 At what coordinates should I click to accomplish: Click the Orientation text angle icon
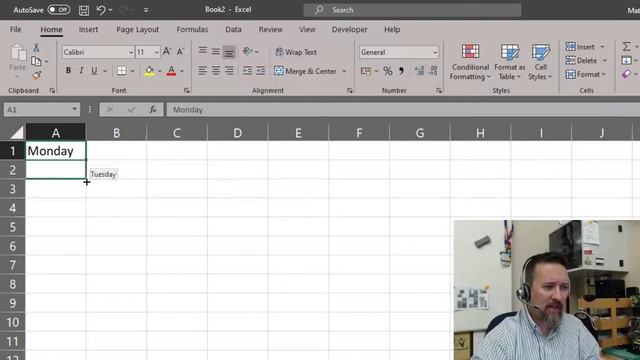point(247,51)
